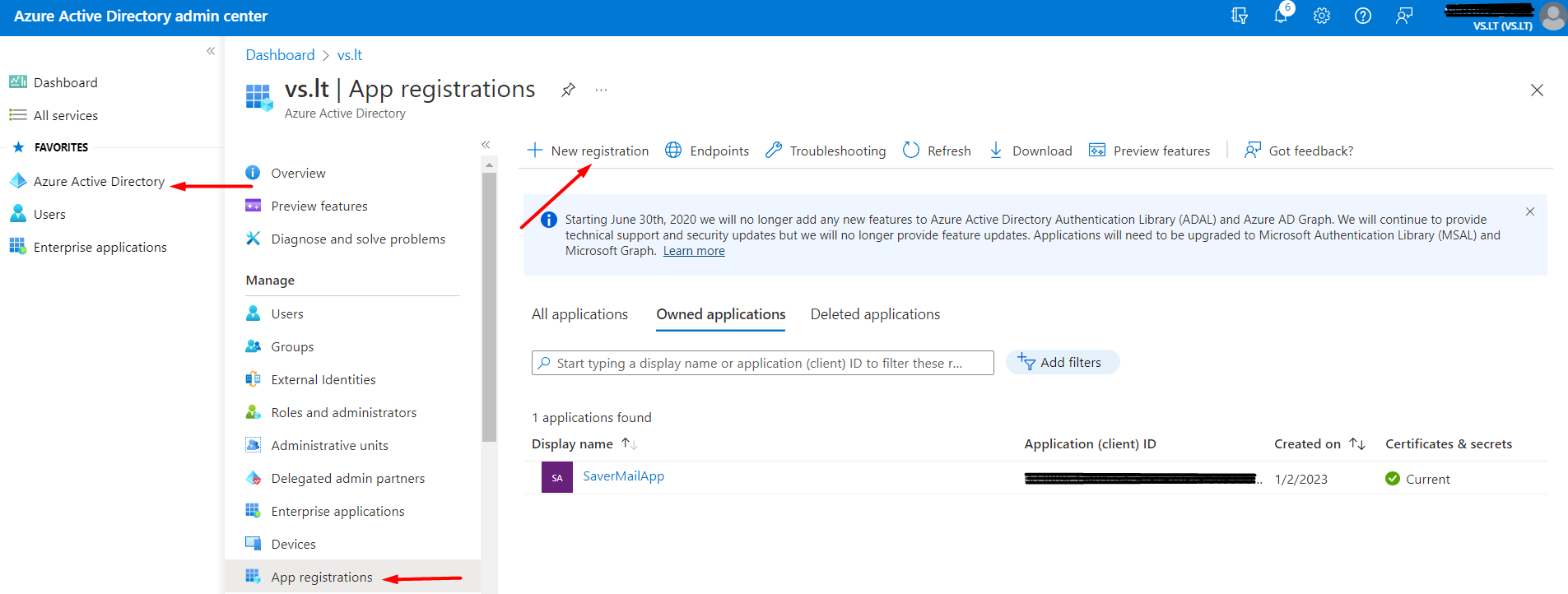The height and width of the screenshot is (594, 1568).
Task: Open the Learn more link in banner
Action: pyautogui.click(x=694, y=251)
